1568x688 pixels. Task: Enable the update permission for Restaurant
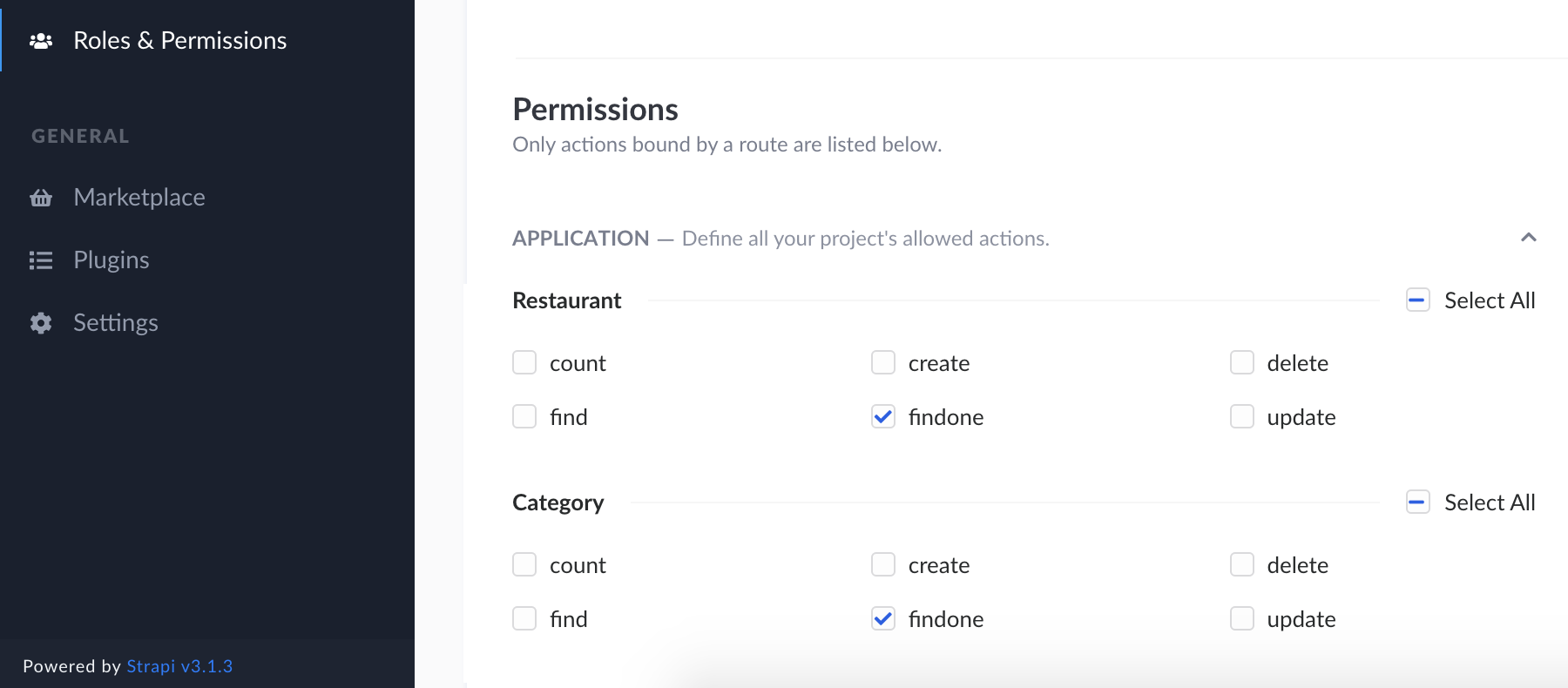(1241, 416)
